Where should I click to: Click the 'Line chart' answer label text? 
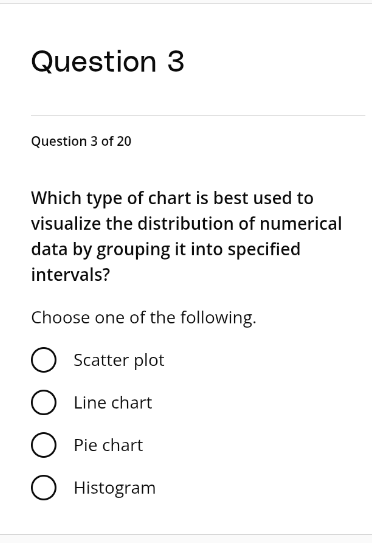click(x=113, y=403)
